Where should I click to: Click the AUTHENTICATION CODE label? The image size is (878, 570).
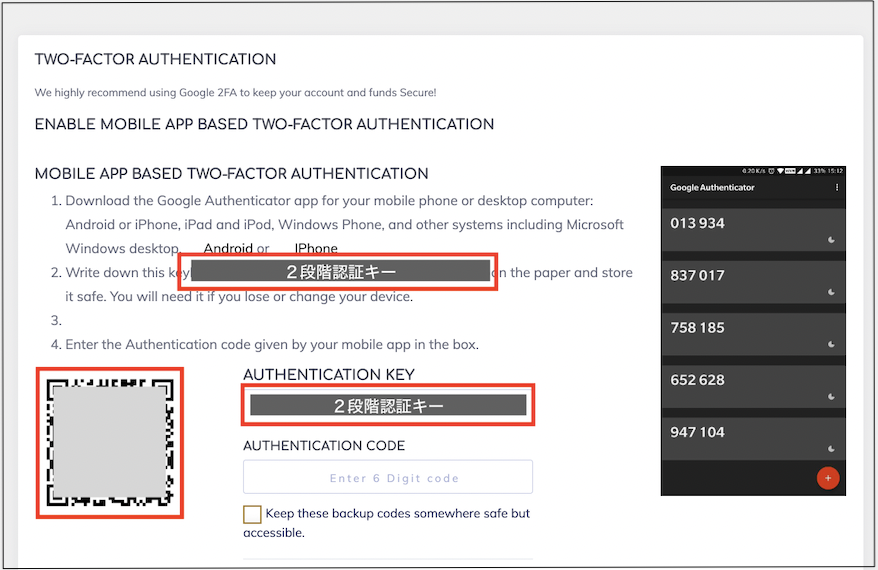324,446
